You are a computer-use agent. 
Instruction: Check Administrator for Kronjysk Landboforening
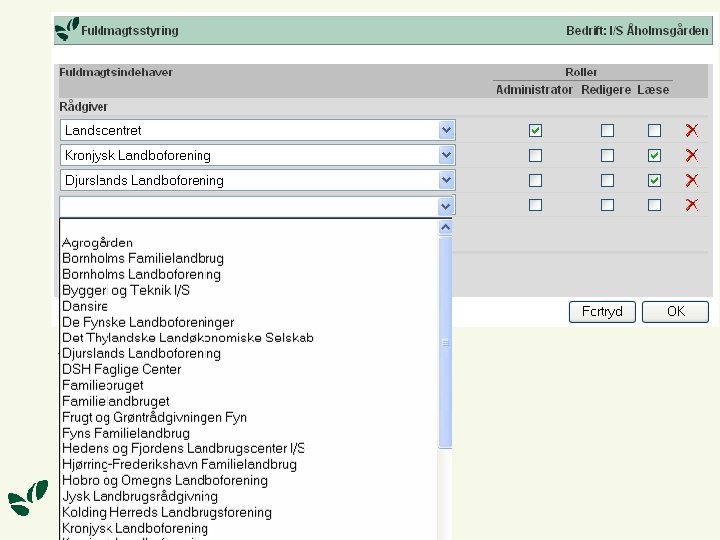535,155
